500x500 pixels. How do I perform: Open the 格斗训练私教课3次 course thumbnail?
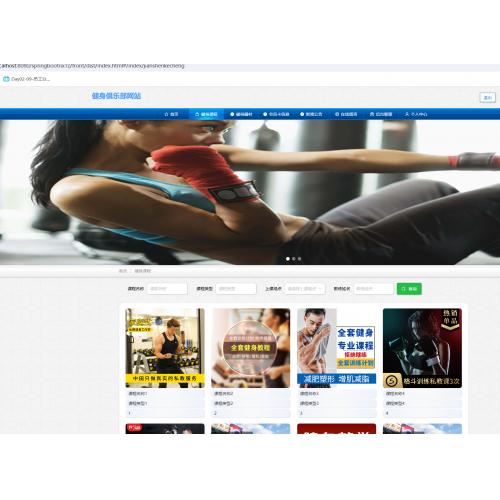pos(422,348)
